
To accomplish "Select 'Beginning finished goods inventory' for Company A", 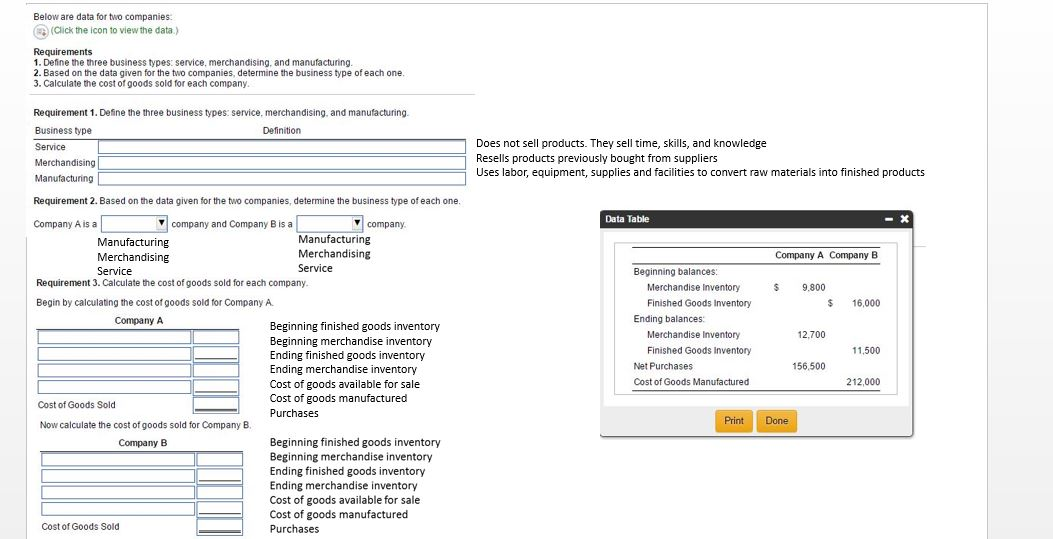I will [355, 327].
